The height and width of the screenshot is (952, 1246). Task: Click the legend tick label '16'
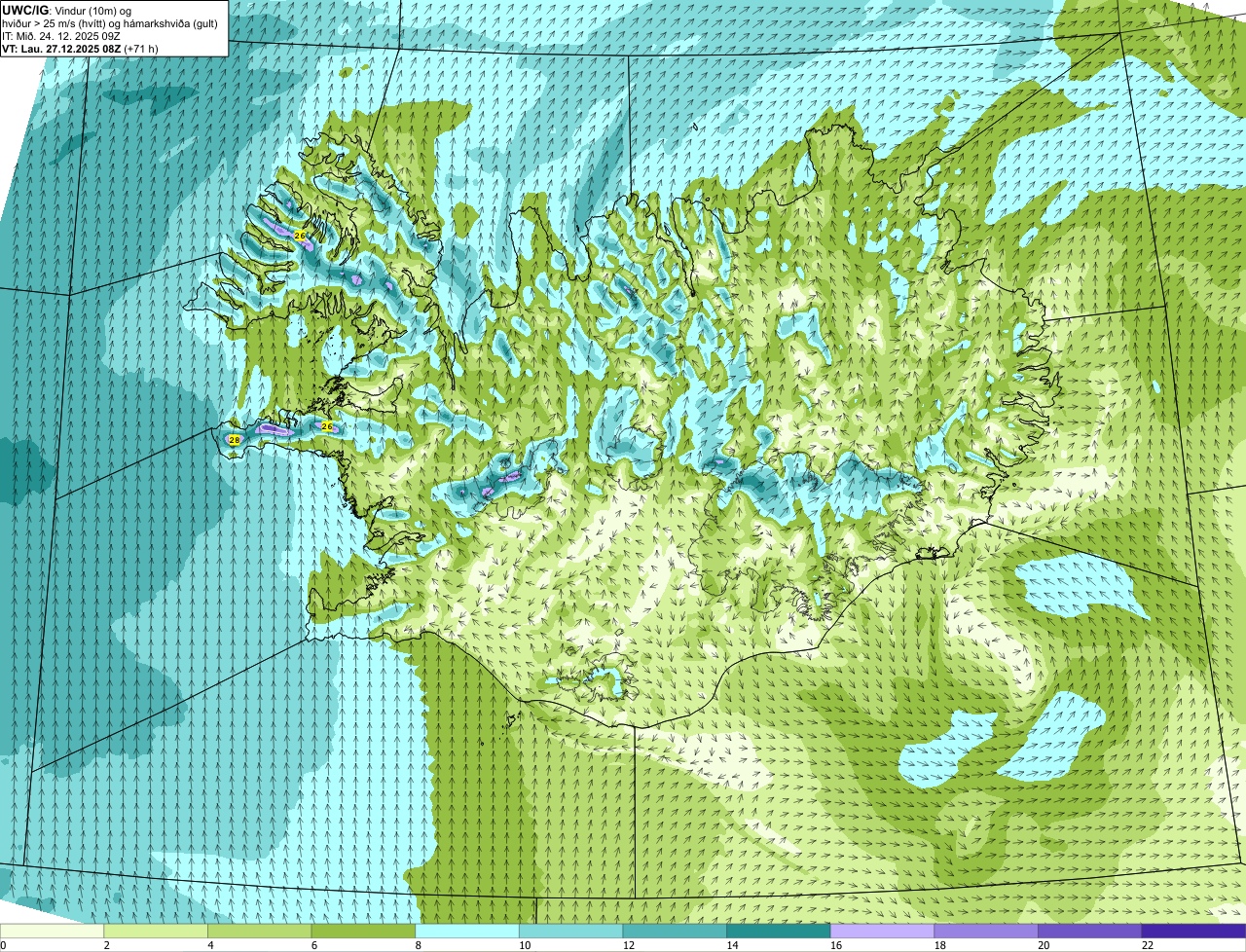pos(836,944)
